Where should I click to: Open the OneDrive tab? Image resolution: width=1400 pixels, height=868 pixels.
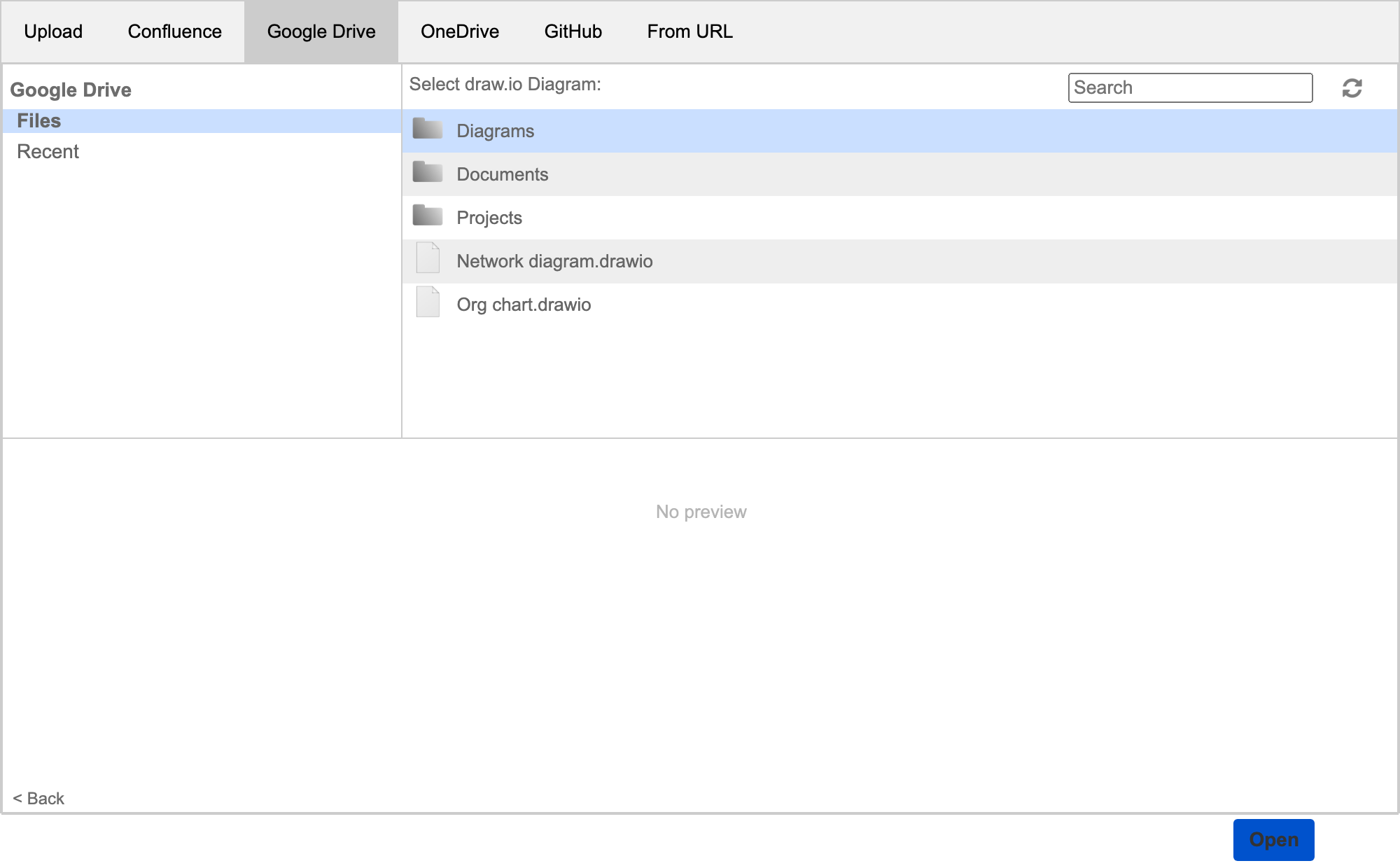[460, 31]
